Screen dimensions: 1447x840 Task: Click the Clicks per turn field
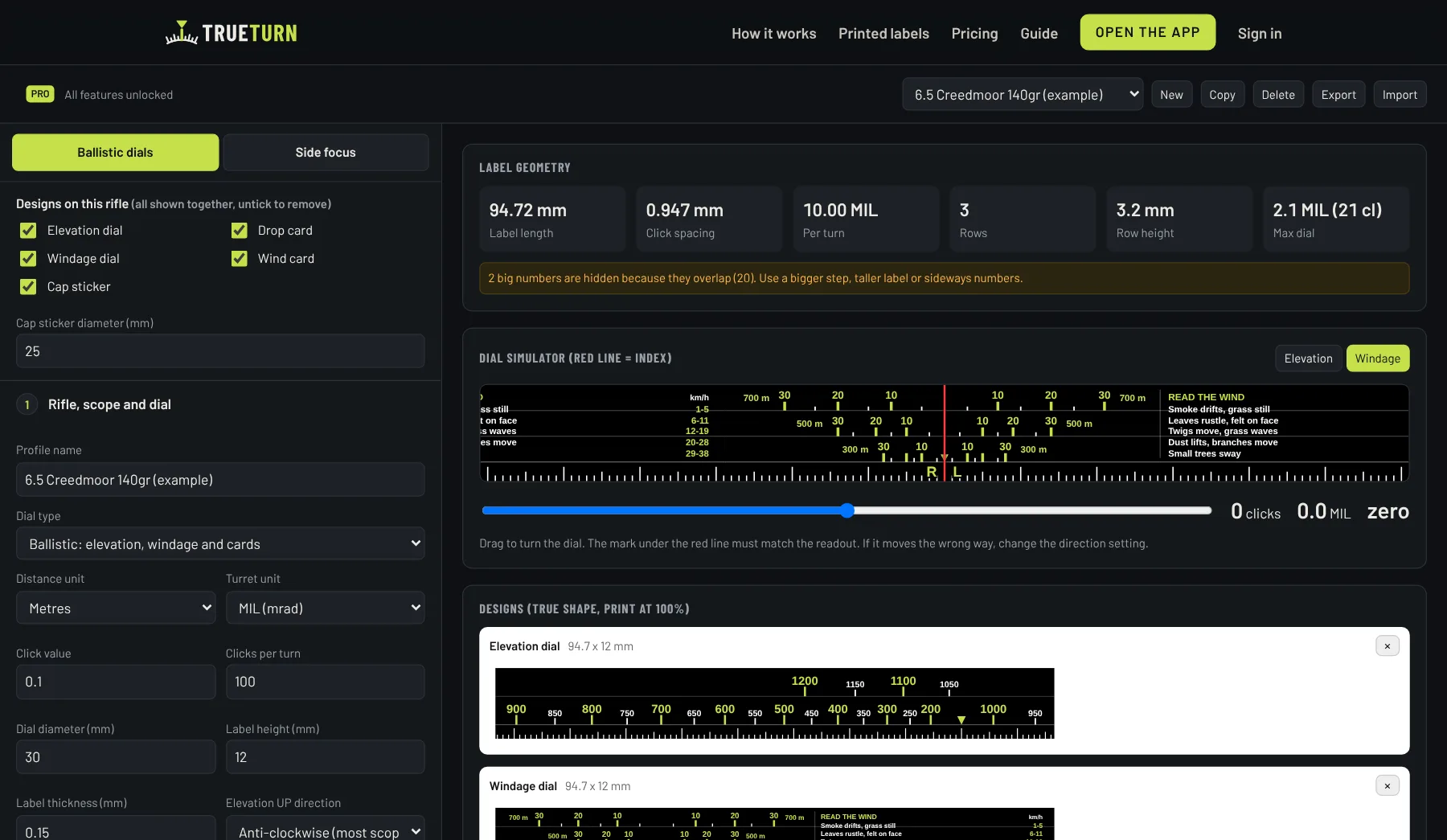click(326, 682)
